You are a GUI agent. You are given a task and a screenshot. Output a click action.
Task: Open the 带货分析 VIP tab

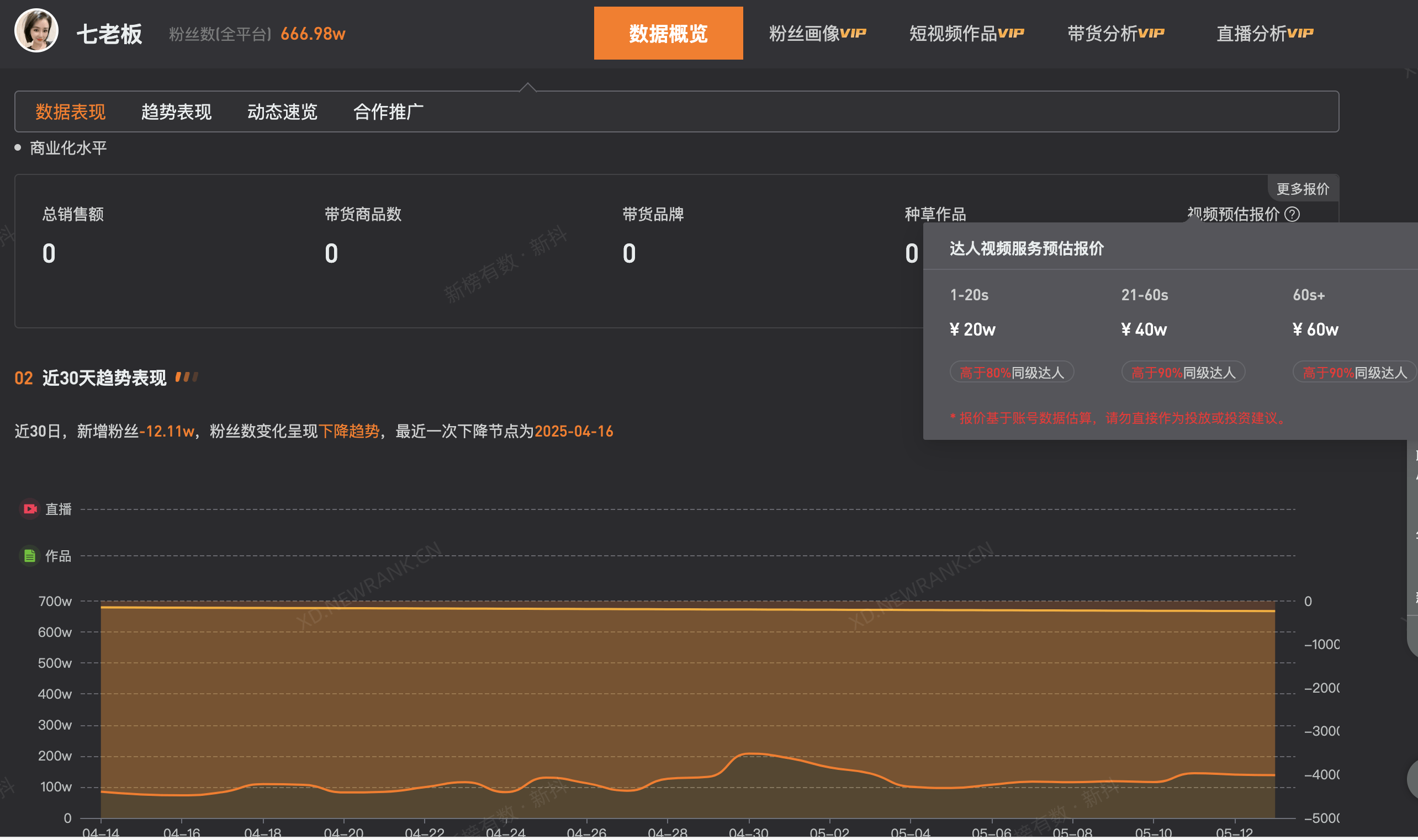point(1115,34)
